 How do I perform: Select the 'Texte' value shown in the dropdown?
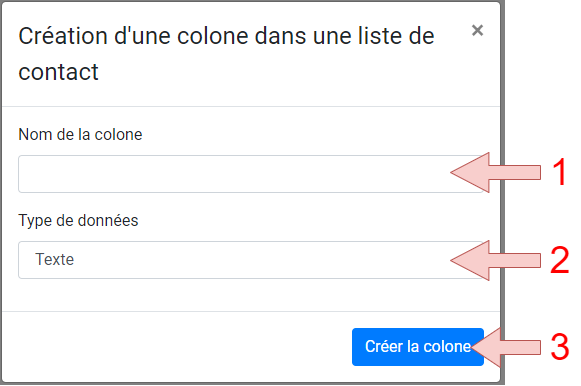(54, 259)
